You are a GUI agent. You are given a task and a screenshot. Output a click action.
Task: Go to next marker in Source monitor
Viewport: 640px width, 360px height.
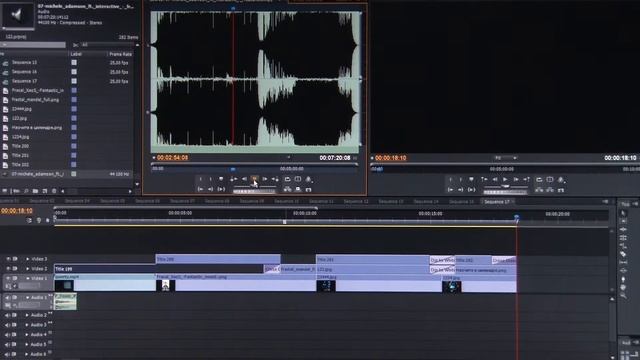(x=276, y=179)
